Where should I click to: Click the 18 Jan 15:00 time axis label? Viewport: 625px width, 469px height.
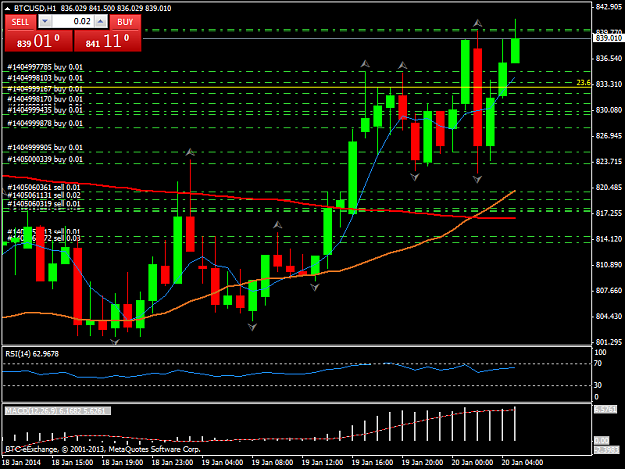[x=73, y=463]
